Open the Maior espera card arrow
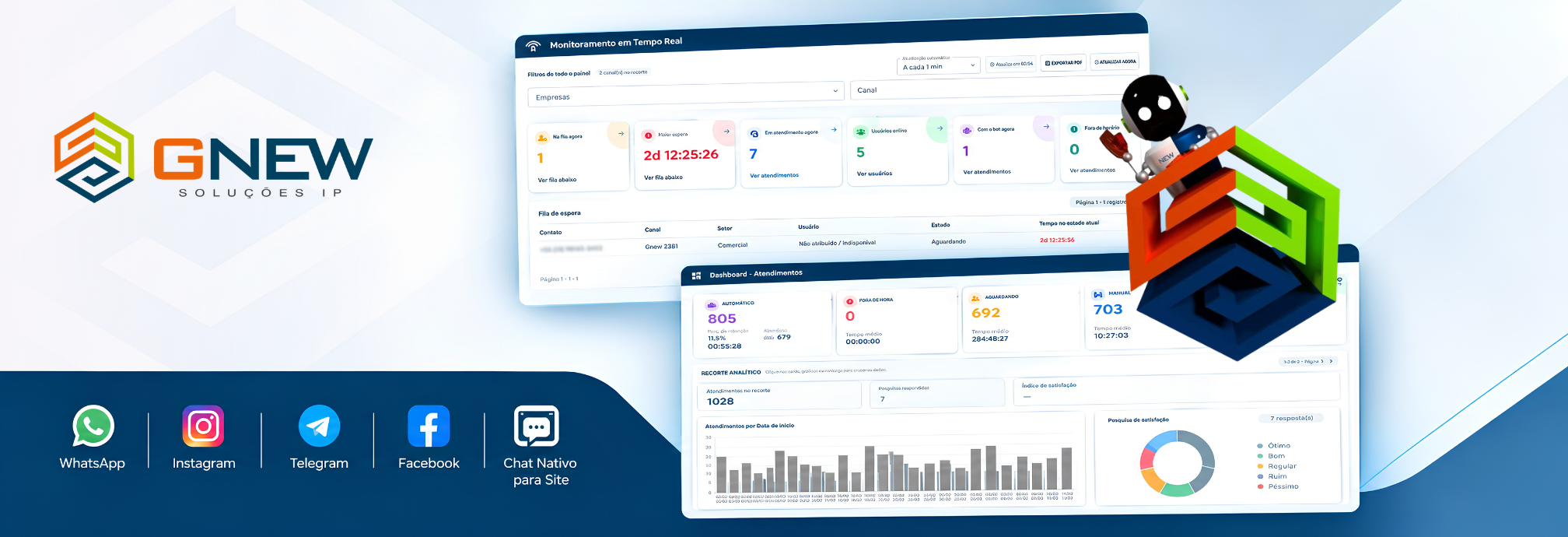 726,132
